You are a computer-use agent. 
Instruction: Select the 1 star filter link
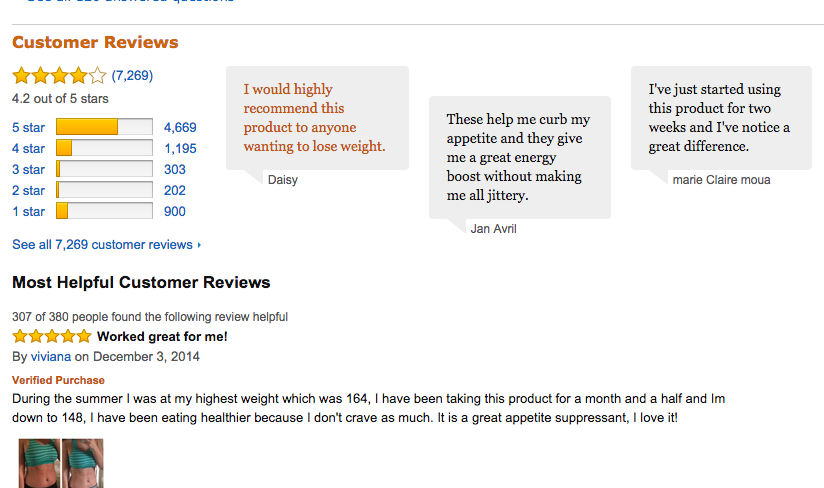(x=28, y=212)
